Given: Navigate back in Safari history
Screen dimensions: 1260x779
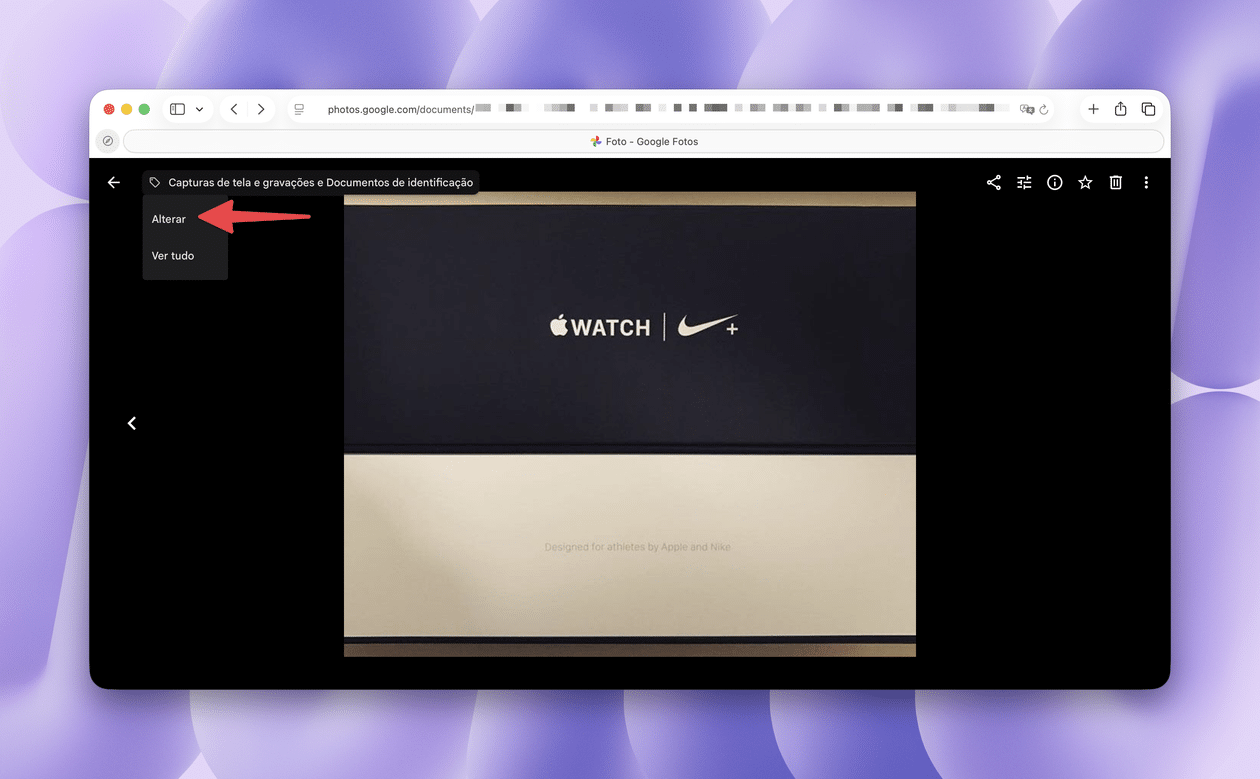Looking at the screenshot, I should pos(234,109).
